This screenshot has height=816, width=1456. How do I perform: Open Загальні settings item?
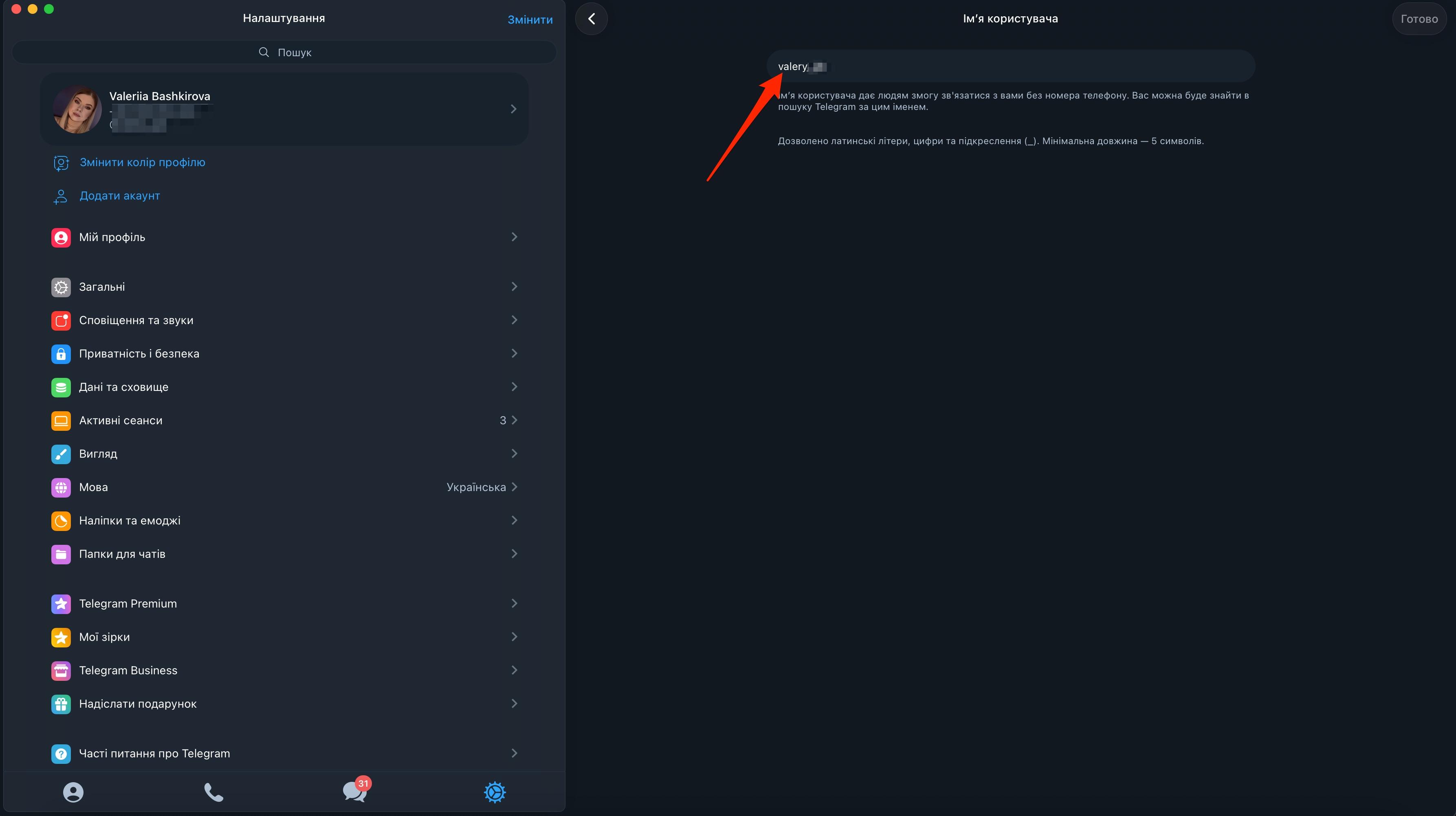[284, 287]
